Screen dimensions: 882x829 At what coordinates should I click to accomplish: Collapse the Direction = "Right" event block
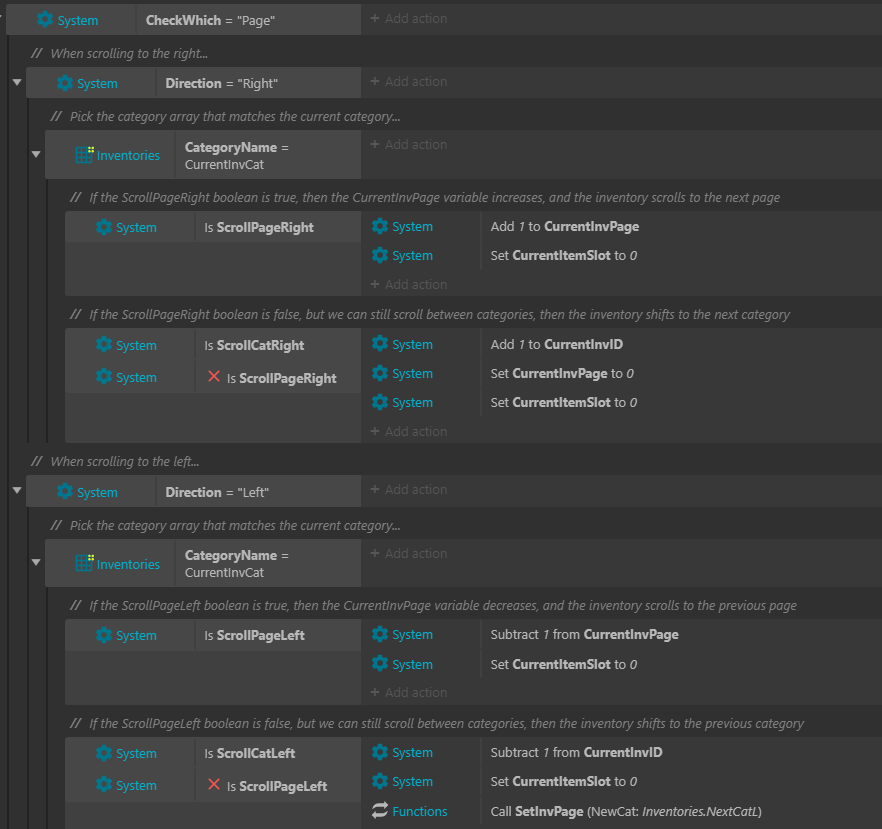pyautogui.click(x=17, y=82)
